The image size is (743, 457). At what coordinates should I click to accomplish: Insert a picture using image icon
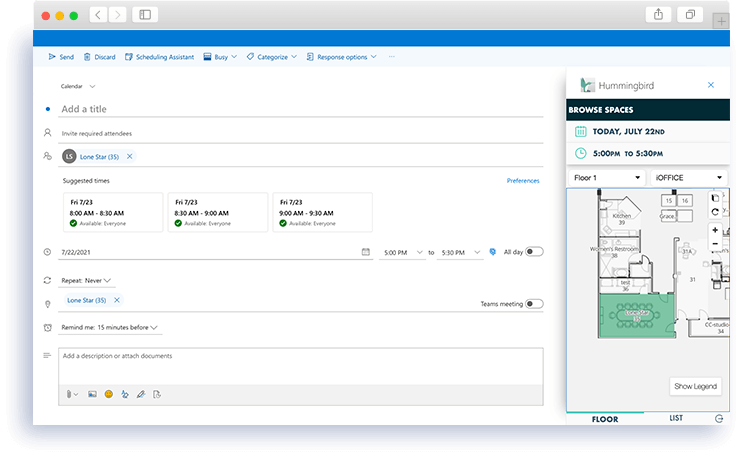click(92, 394)
